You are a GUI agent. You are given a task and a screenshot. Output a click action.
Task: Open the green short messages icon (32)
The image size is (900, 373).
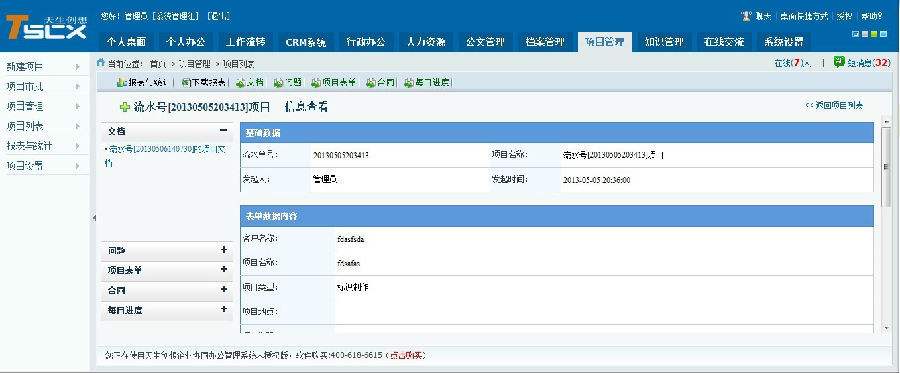839,62
